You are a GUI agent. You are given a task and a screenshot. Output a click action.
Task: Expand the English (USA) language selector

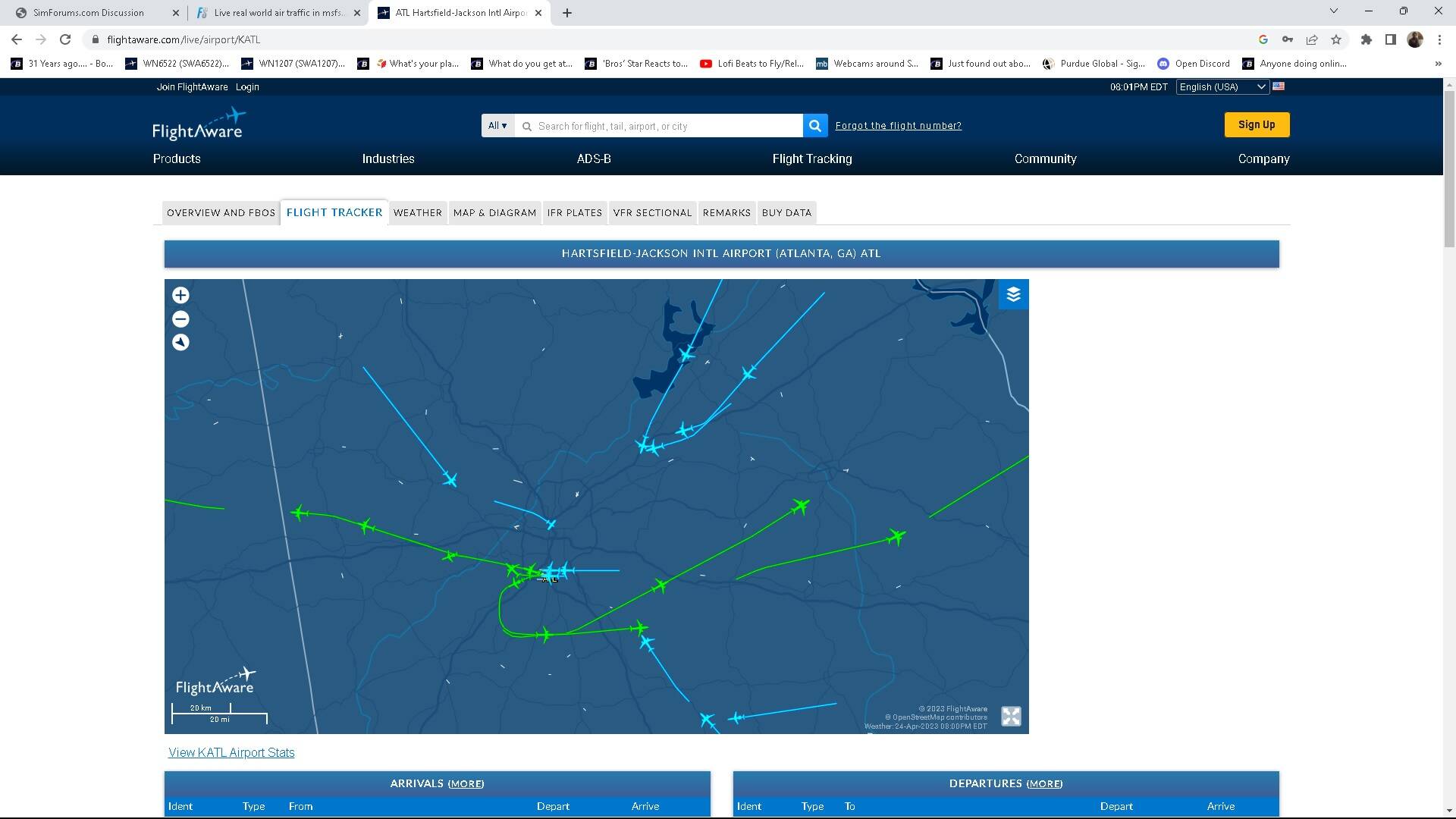(x=1222, y=87)
